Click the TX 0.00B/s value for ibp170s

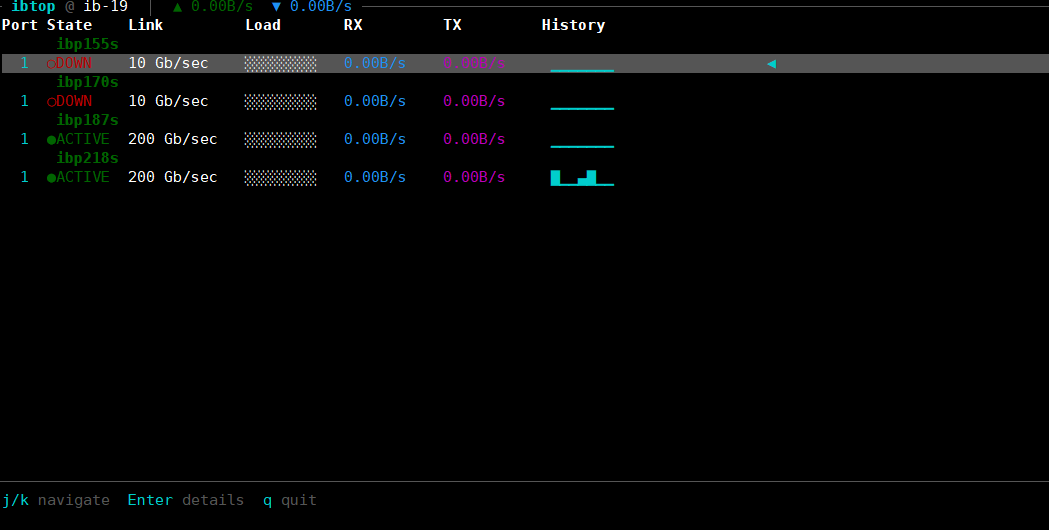[x=474, y=102]
